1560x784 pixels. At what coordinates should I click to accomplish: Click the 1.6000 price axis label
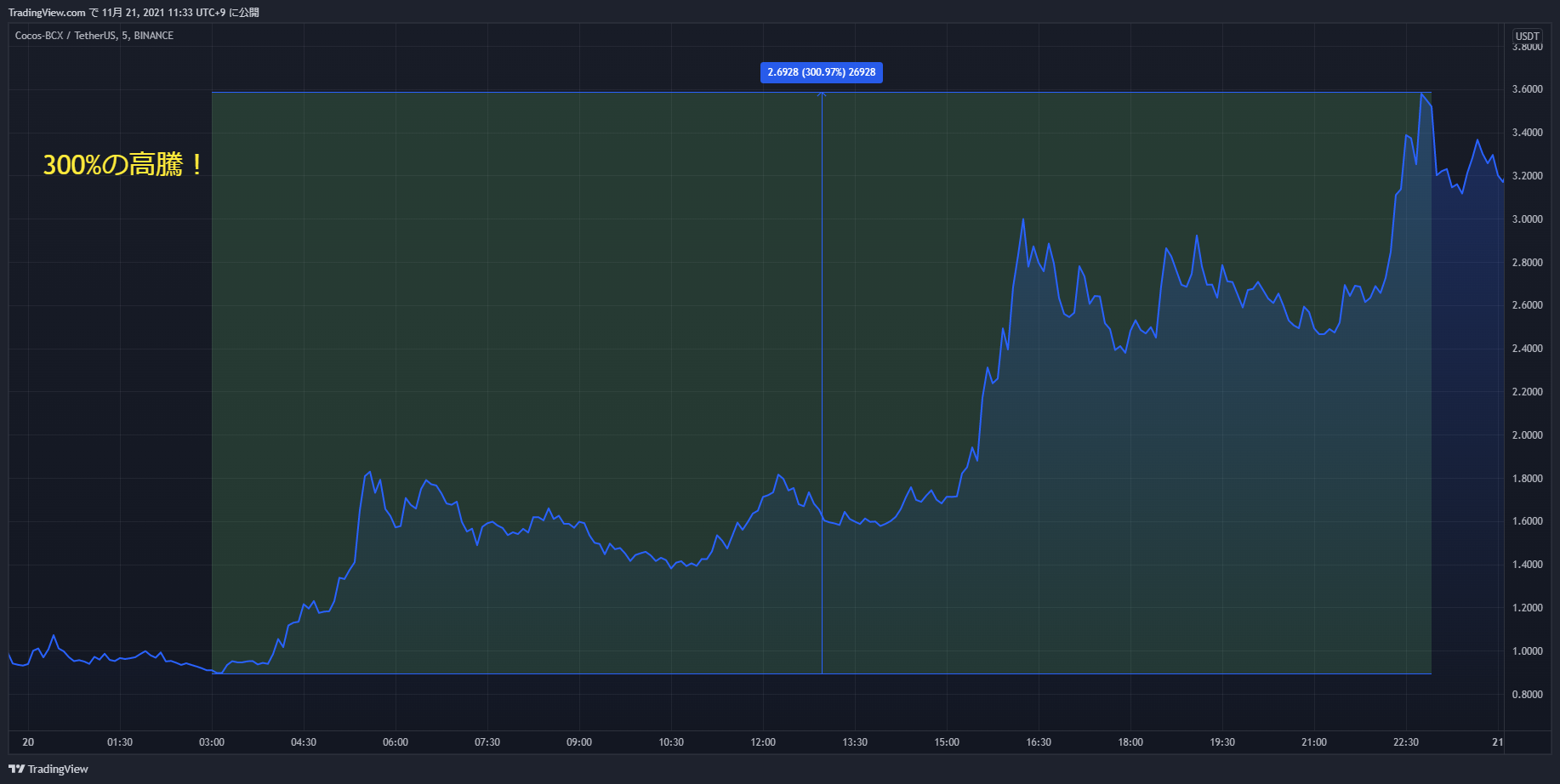(x=1527, y=521)
